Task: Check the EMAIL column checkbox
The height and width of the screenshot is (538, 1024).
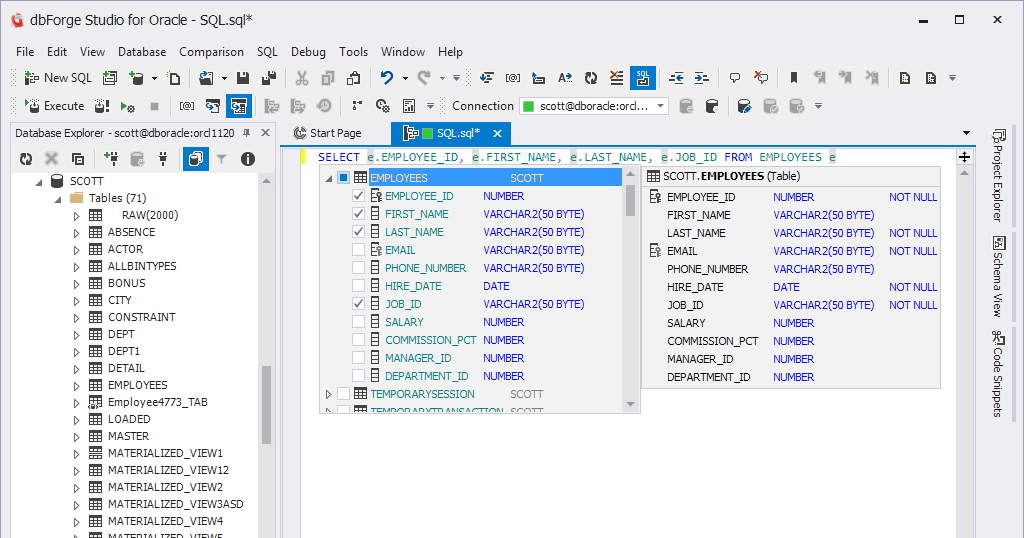Action: tap(358, 249)
